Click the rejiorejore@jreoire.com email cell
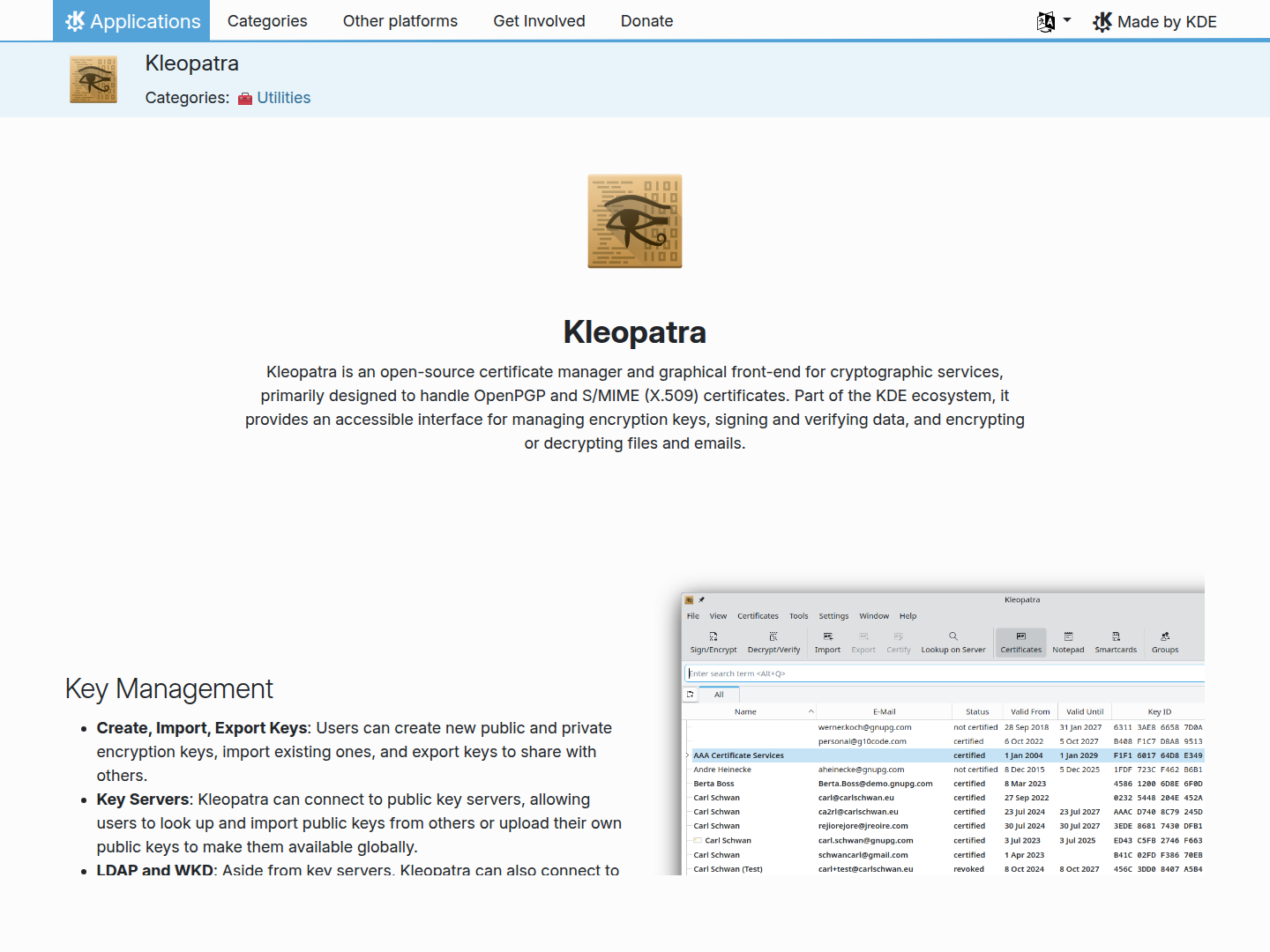This screenshot has height=952, width=1270. pyautogui.click(x=863, y=826)
